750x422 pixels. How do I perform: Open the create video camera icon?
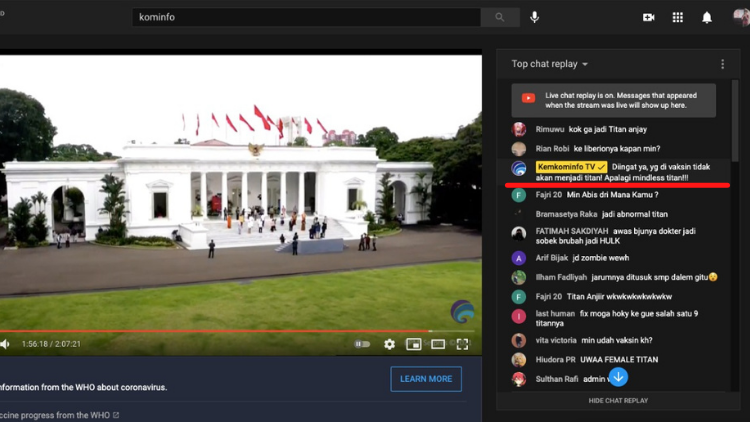649,18
